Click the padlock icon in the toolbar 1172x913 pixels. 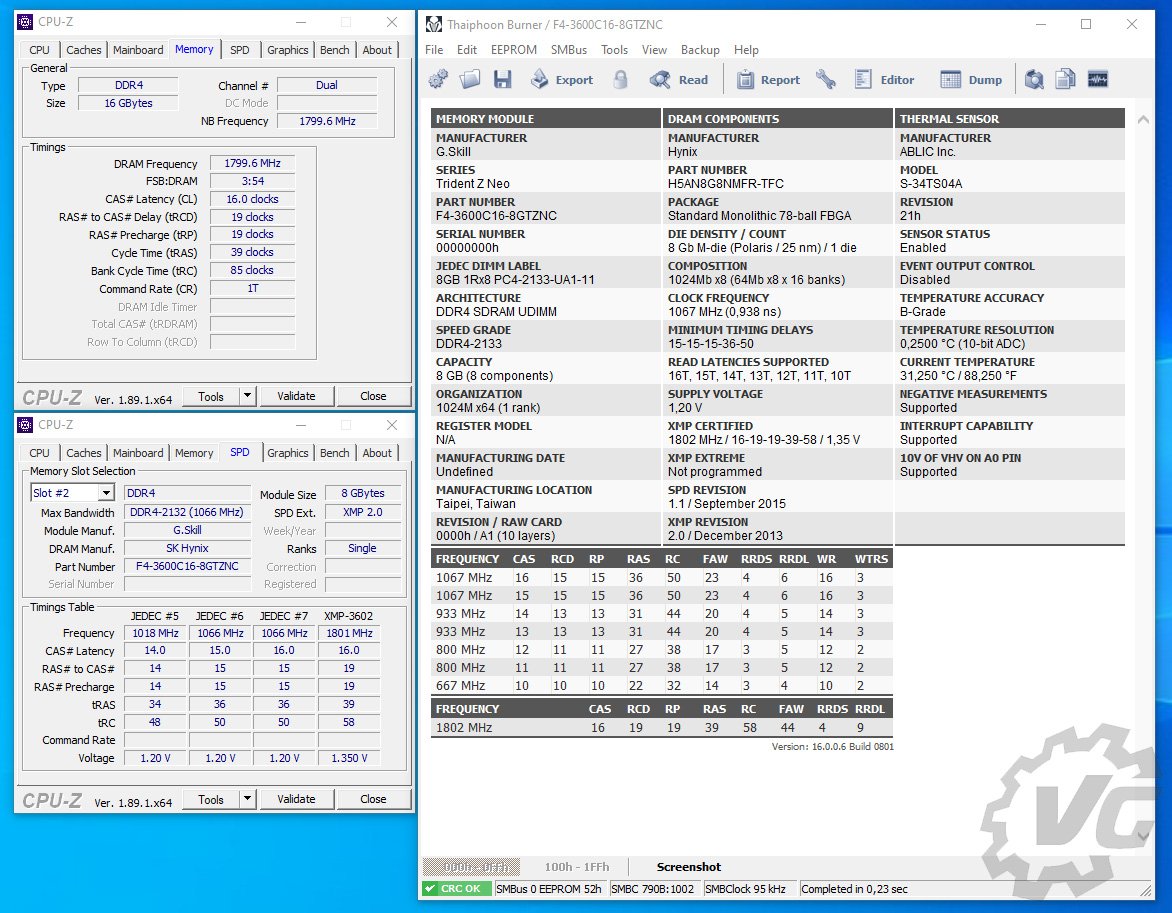coord(620,80)
